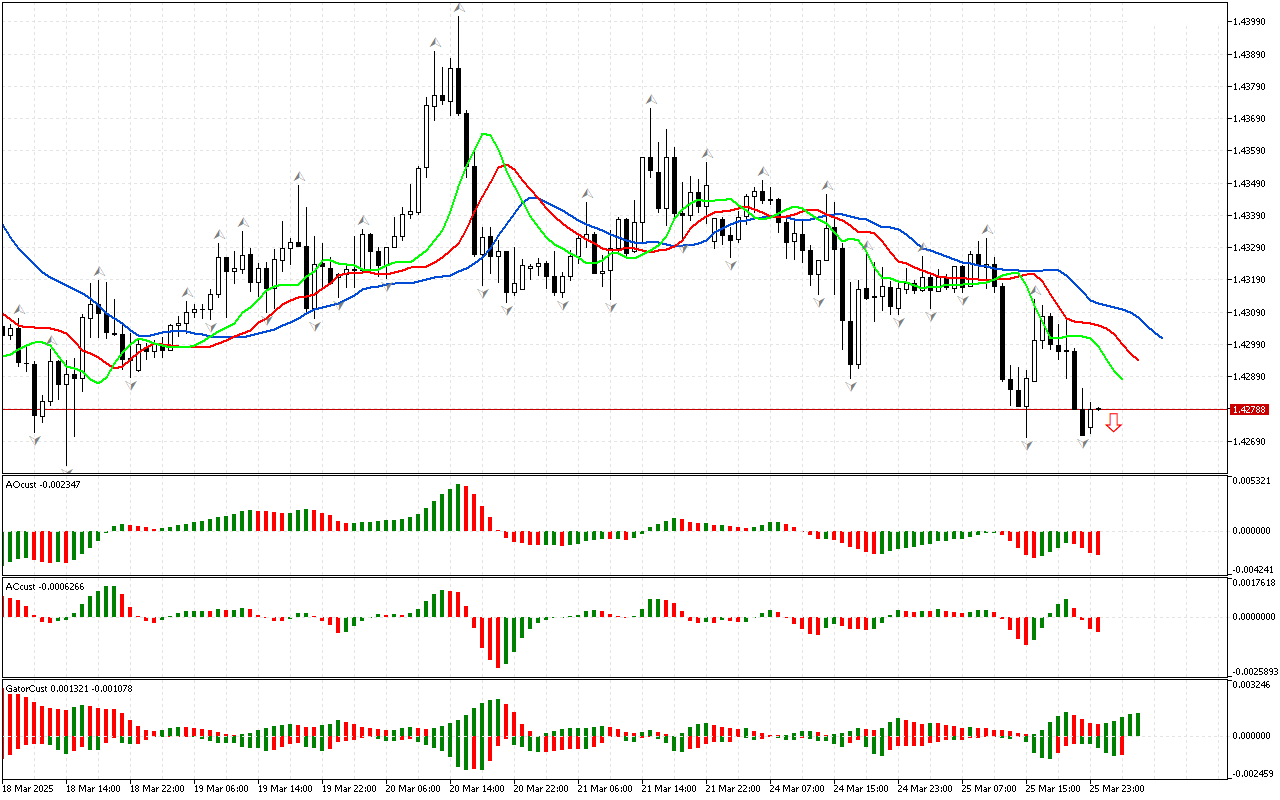Click the 25 Mar 15:00 time label

tap(1054, 789)
